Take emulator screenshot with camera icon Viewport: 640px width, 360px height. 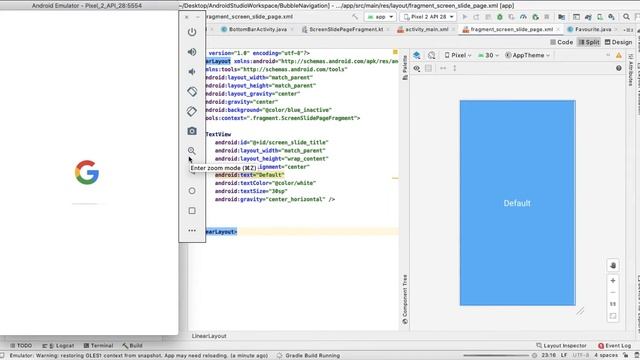click(x=192, y=131)
